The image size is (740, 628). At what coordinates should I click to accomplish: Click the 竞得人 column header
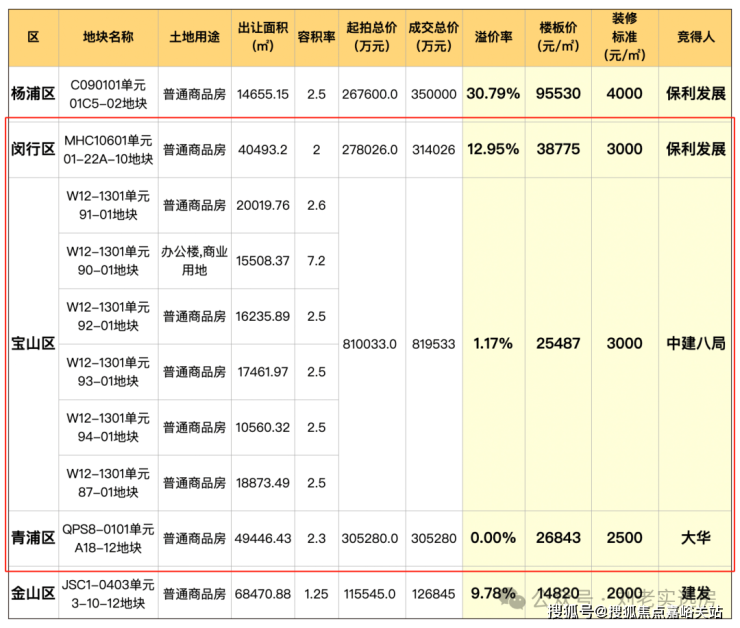click(695, 36)
